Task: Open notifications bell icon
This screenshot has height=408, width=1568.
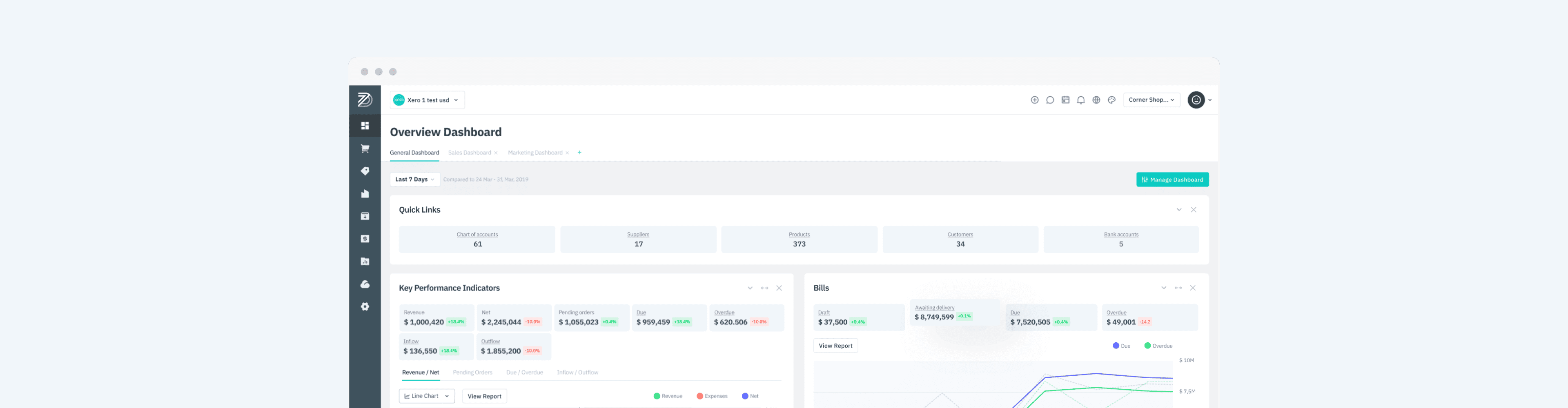Action: [1080, 100]
